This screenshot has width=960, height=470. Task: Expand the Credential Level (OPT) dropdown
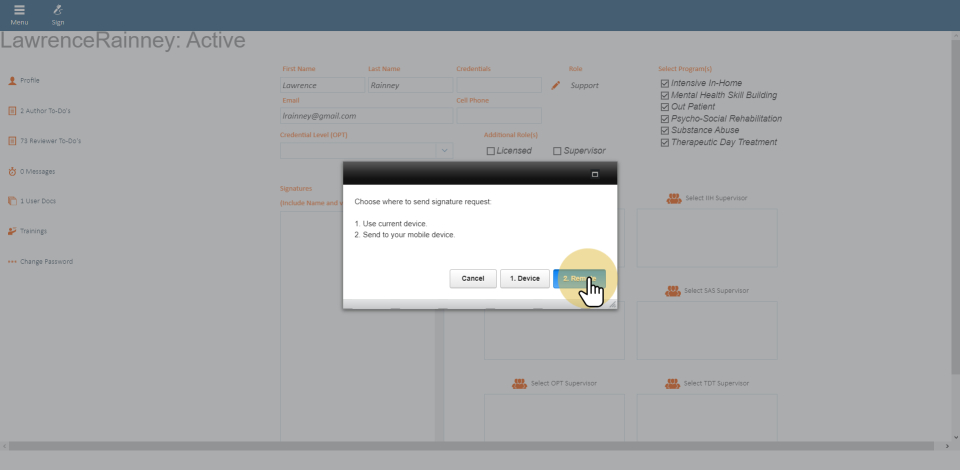[444, 150]
